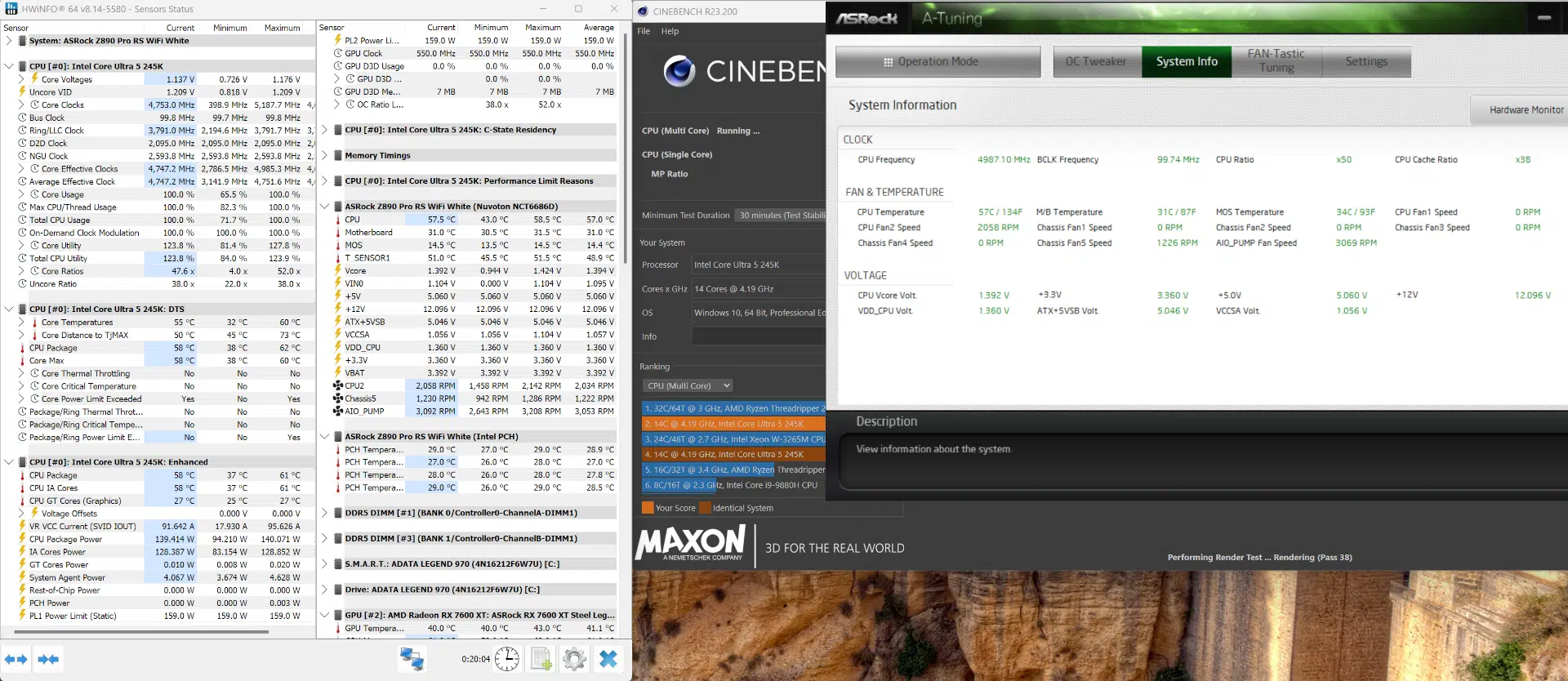Expand the Core Voltages tree row
The height and width of the screenshot is (681, 1568).
[x=21, y=79]
